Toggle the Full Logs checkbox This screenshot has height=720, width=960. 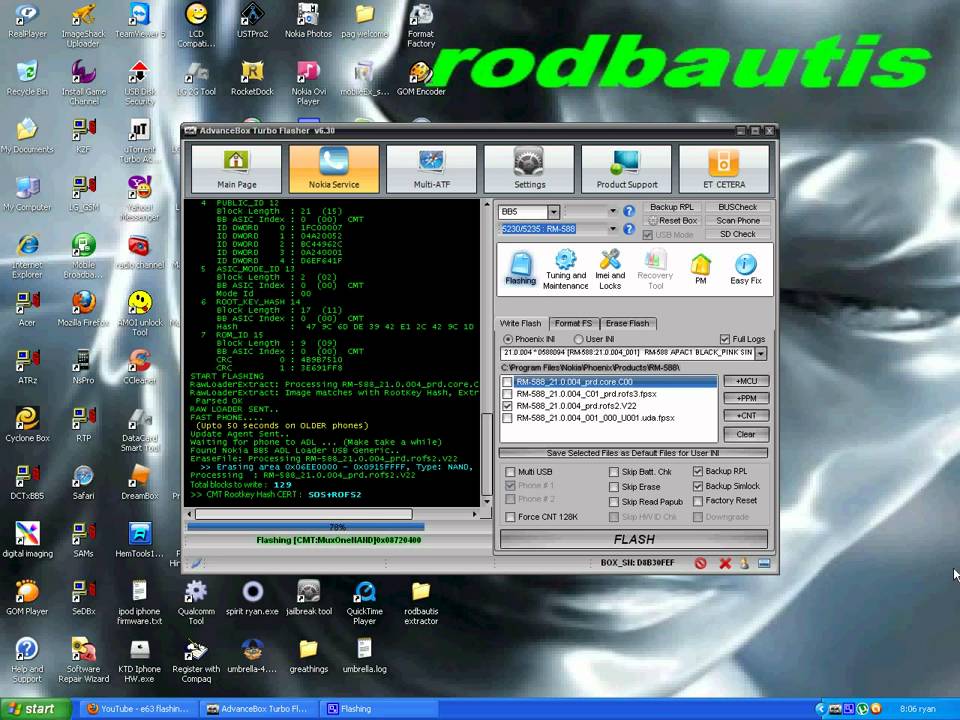pos(725,339)
